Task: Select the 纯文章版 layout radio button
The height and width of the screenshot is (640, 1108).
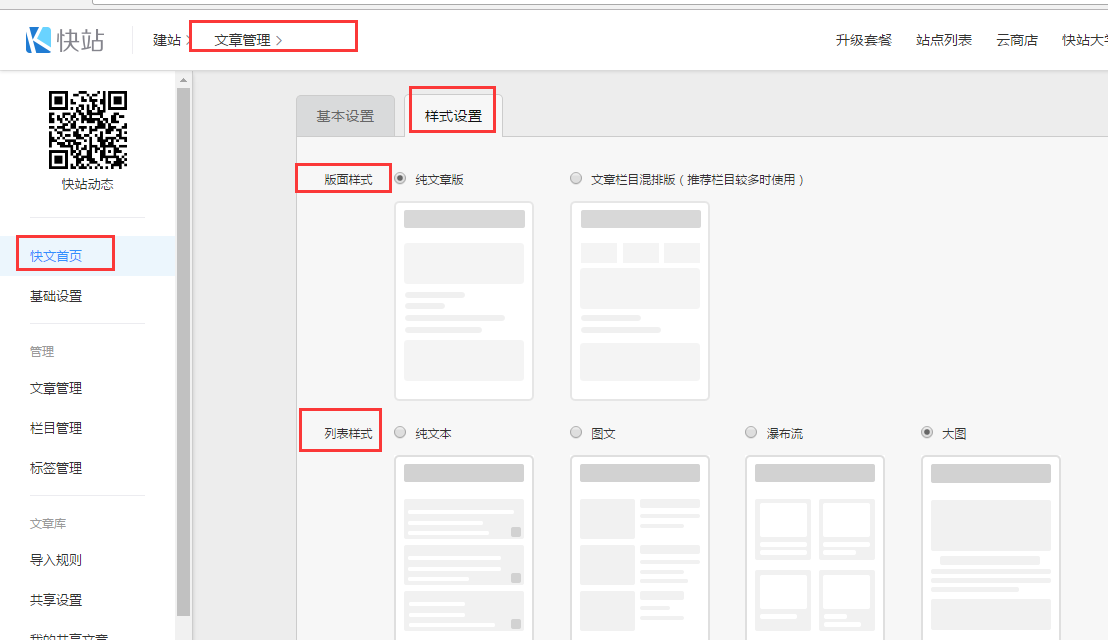Action: pos(401,179)
